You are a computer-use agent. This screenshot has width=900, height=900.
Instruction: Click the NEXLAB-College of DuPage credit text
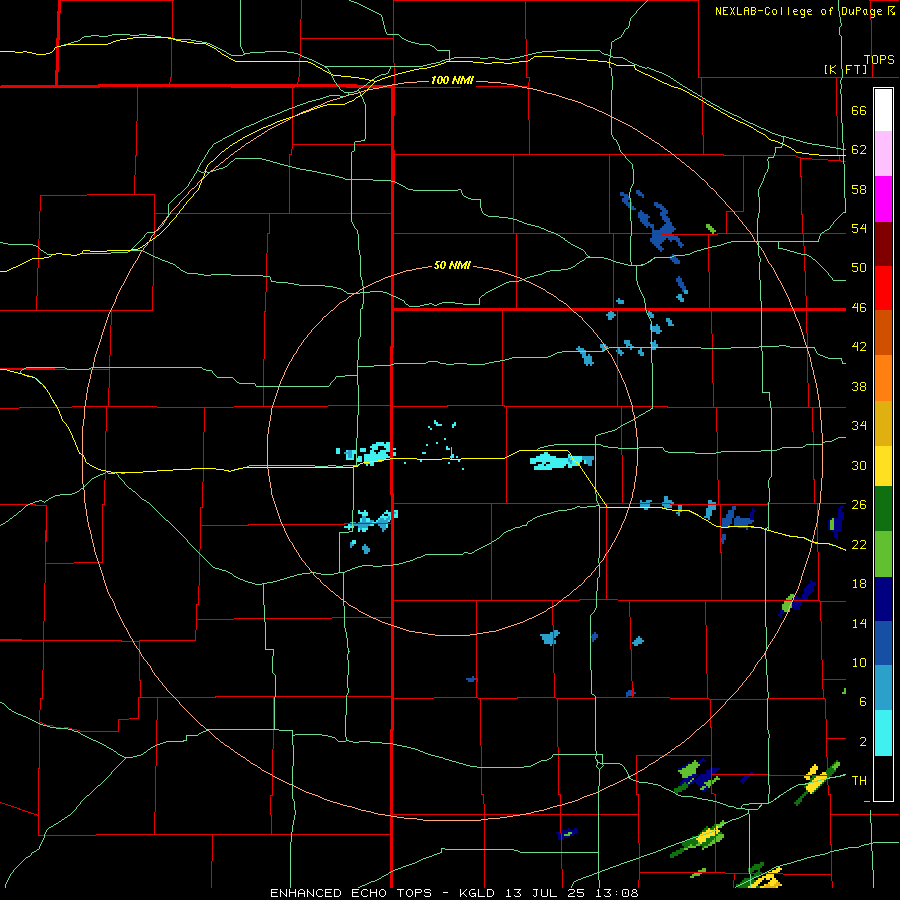click(804, 11)
